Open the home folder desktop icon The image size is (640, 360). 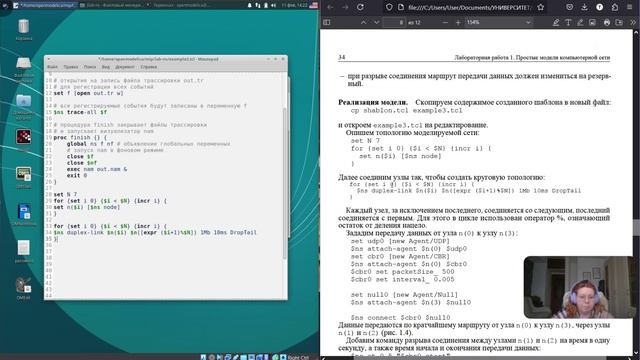pos(23,105)
